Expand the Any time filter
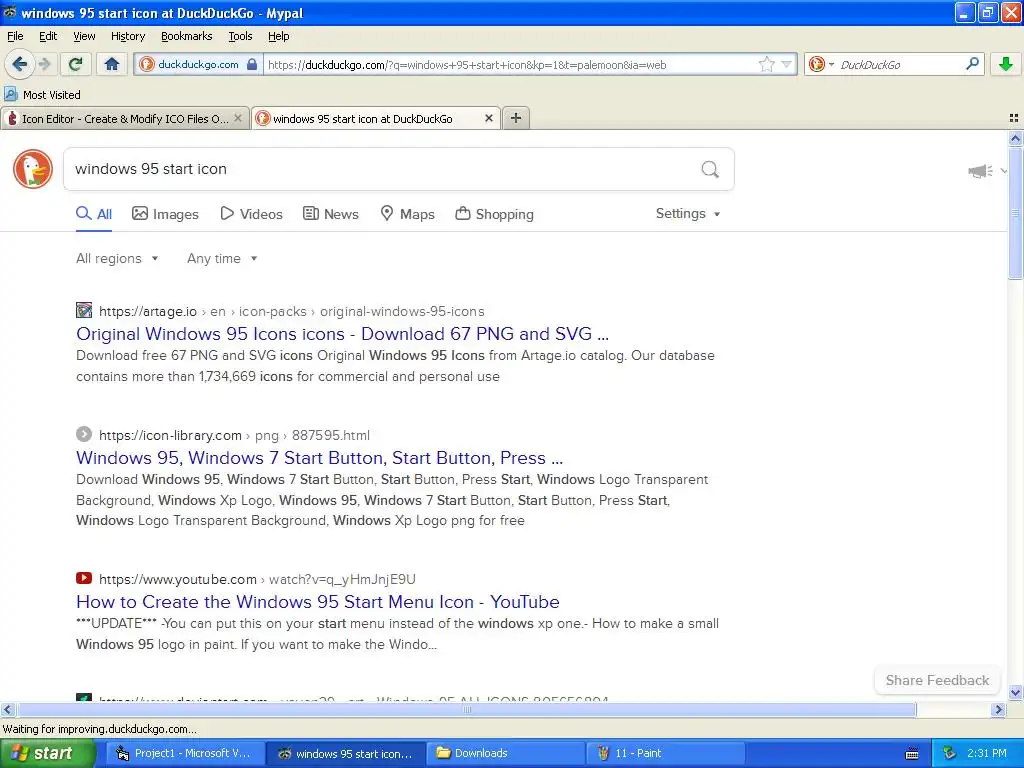Image resolution: width=1024 pixels, height=768 pixels. point(222,259)
